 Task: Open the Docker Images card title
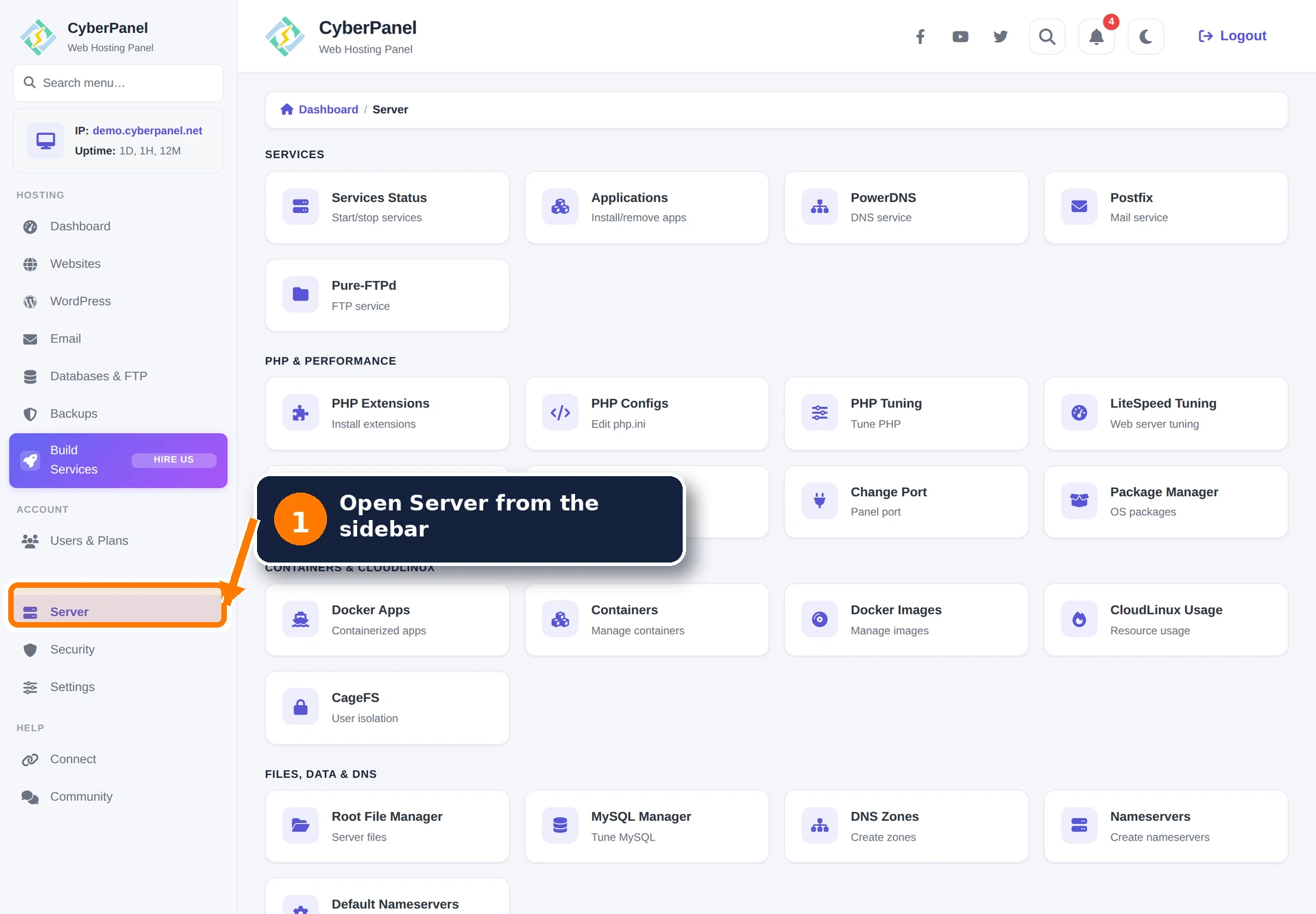[896, 610]
